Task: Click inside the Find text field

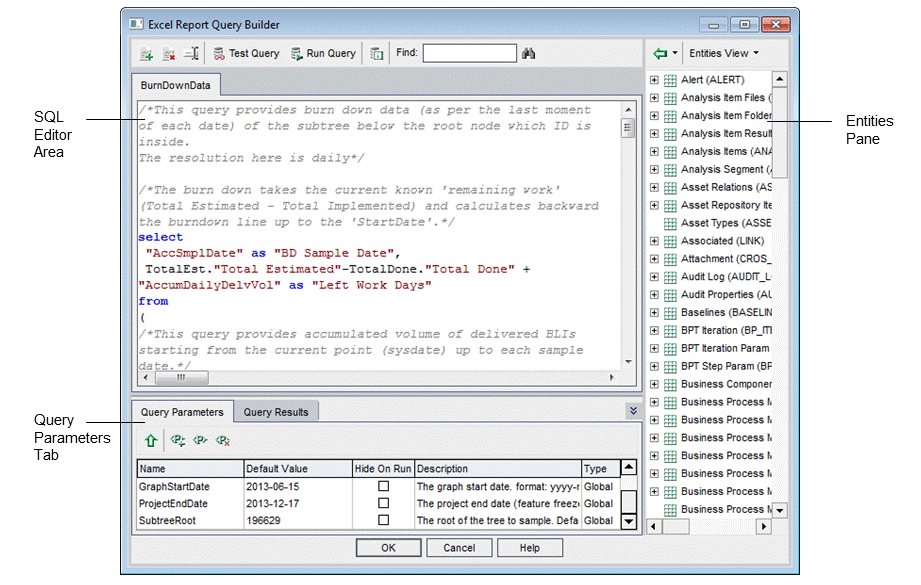Action: click(469, 54)
